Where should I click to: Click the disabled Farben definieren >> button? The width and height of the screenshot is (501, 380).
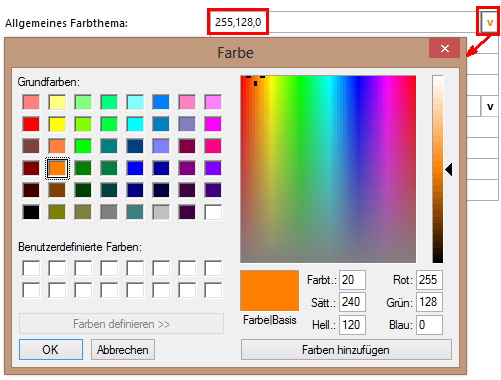tap(121, 324)
